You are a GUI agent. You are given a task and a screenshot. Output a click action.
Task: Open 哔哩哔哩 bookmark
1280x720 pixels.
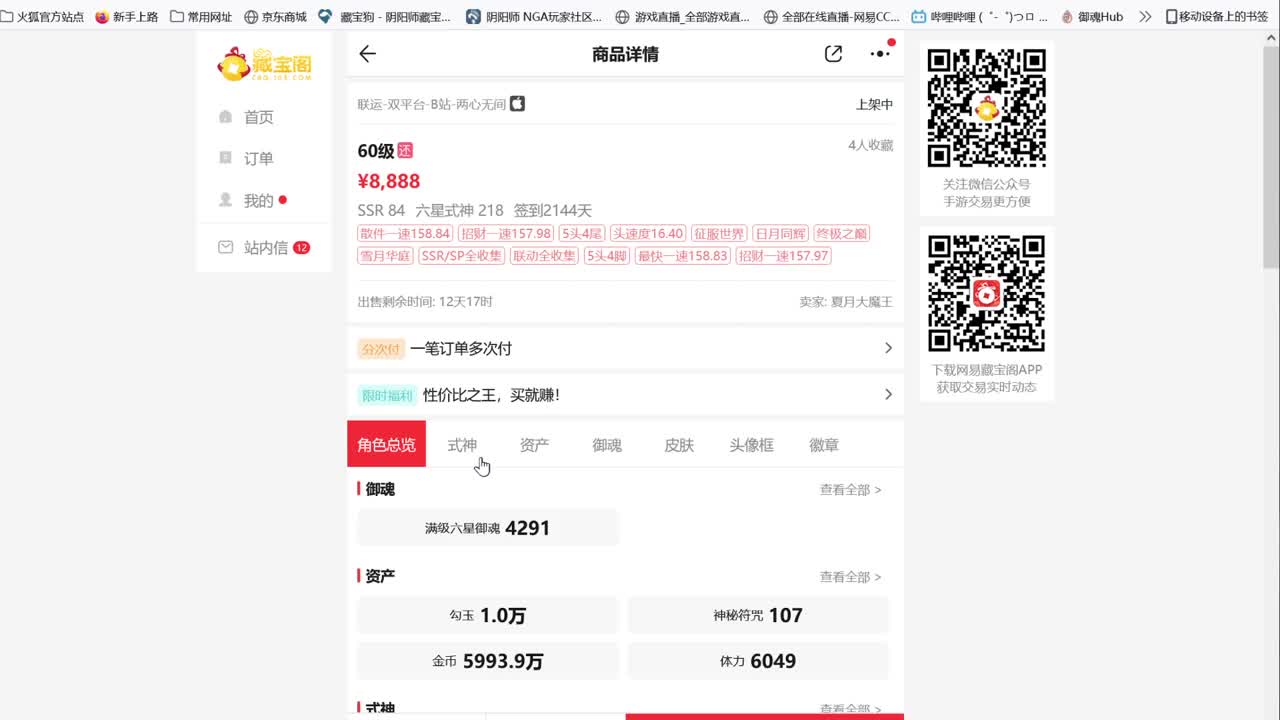pos(980,16)
